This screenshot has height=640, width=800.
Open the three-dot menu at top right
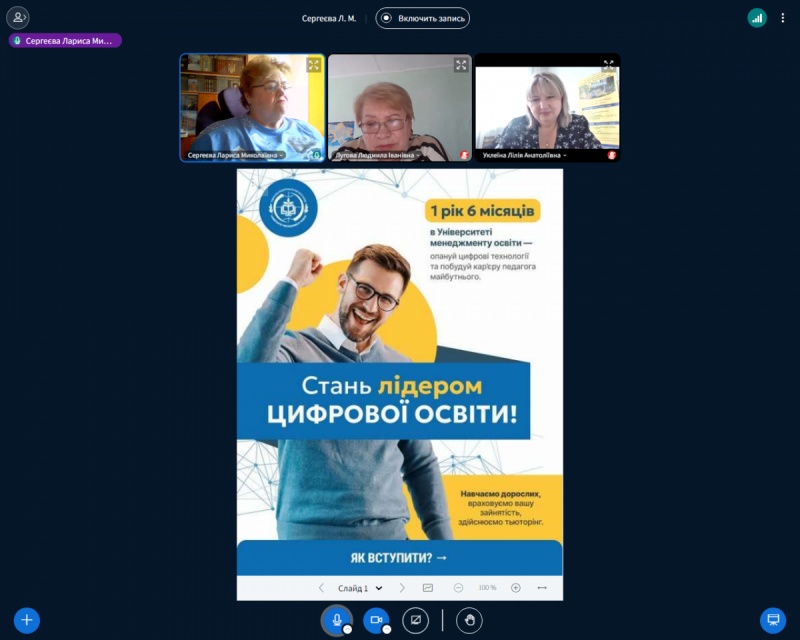(782, 15)
